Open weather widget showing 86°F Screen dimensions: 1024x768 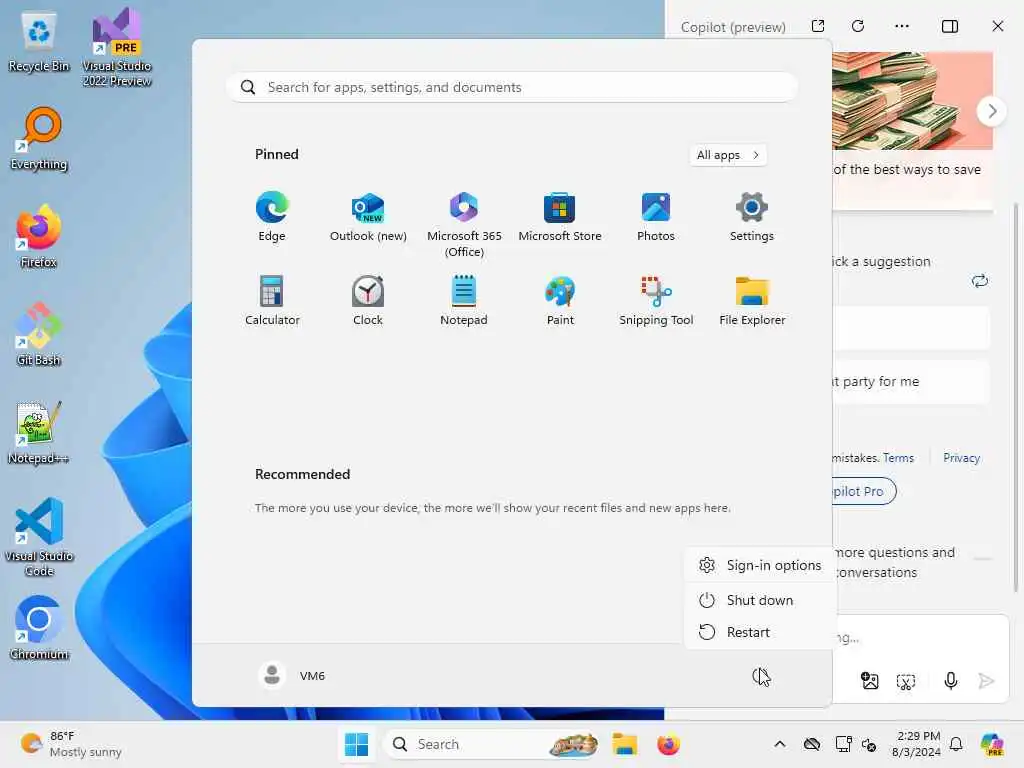pos(71,744)
